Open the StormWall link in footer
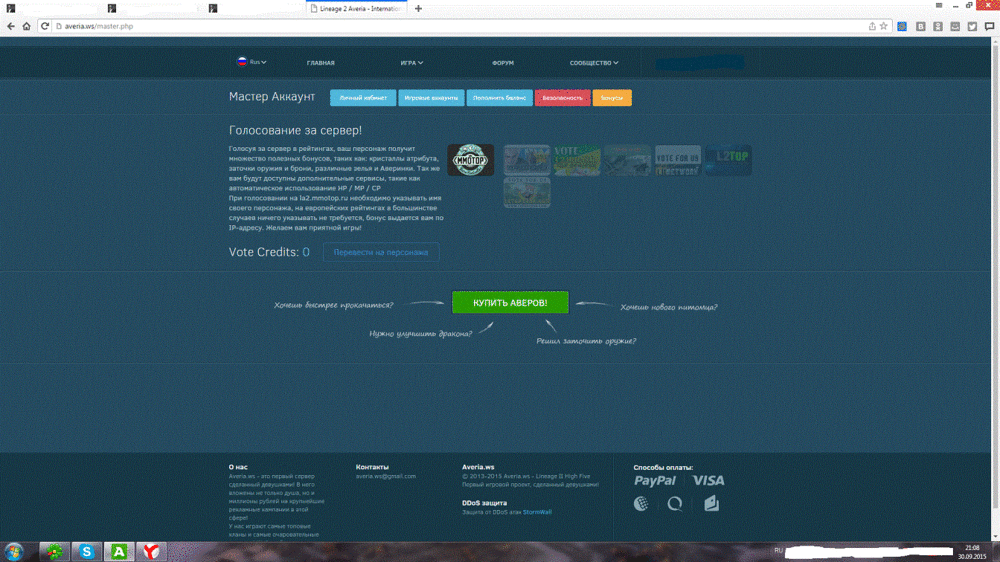 click(x=537, y=512)
